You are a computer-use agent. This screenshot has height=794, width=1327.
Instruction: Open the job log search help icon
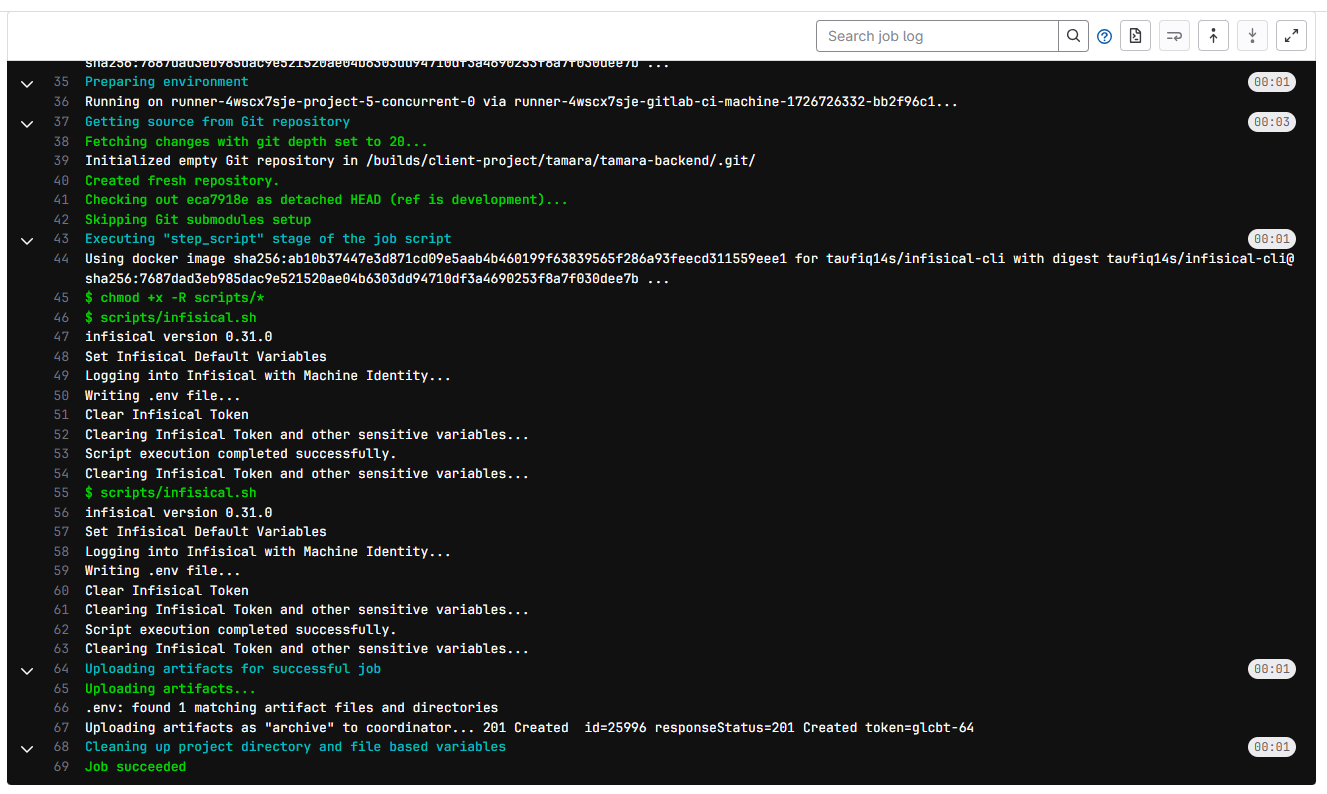[1104, 36]
